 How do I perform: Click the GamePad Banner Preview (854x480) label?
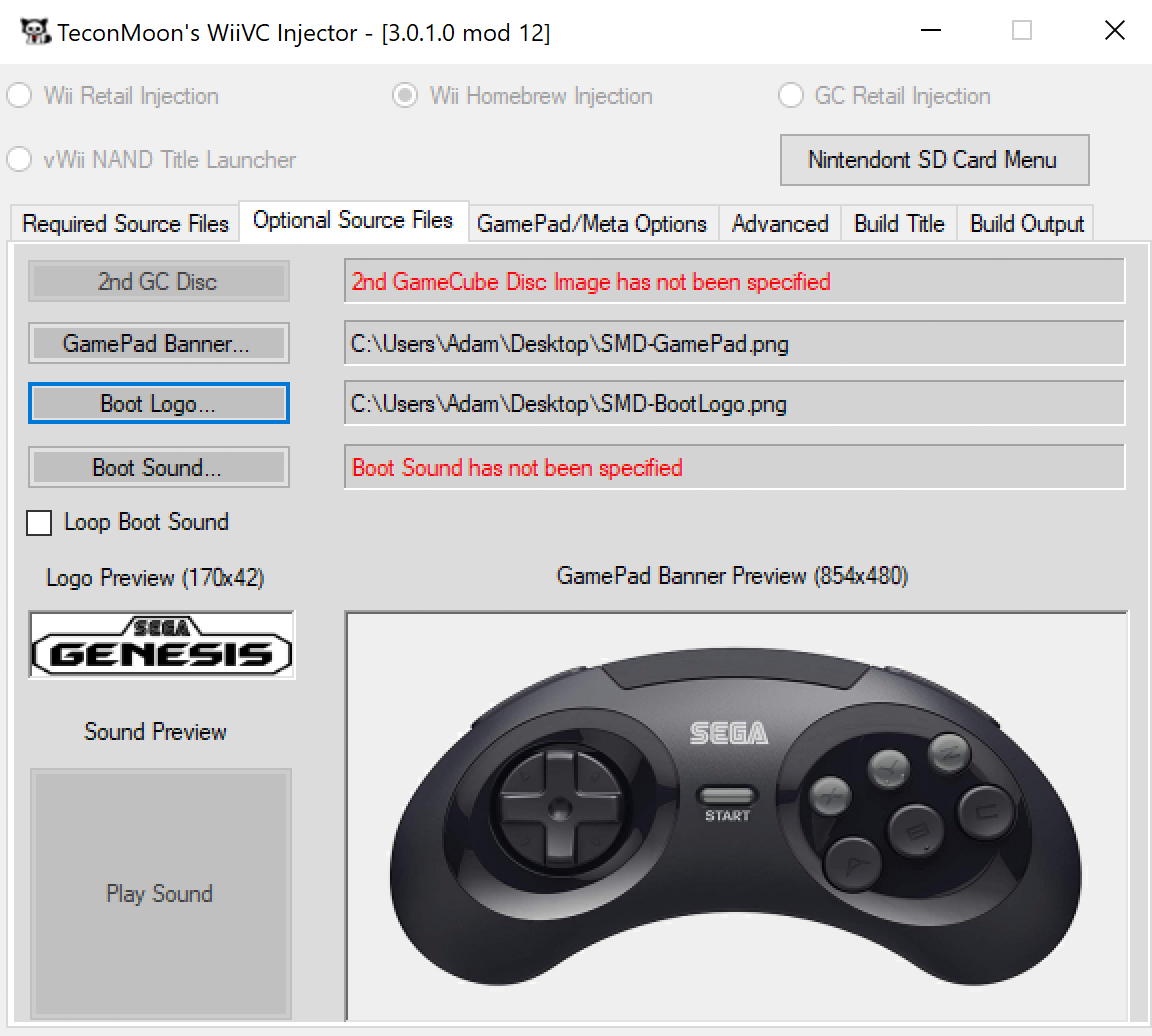click(x=732, y=575)
